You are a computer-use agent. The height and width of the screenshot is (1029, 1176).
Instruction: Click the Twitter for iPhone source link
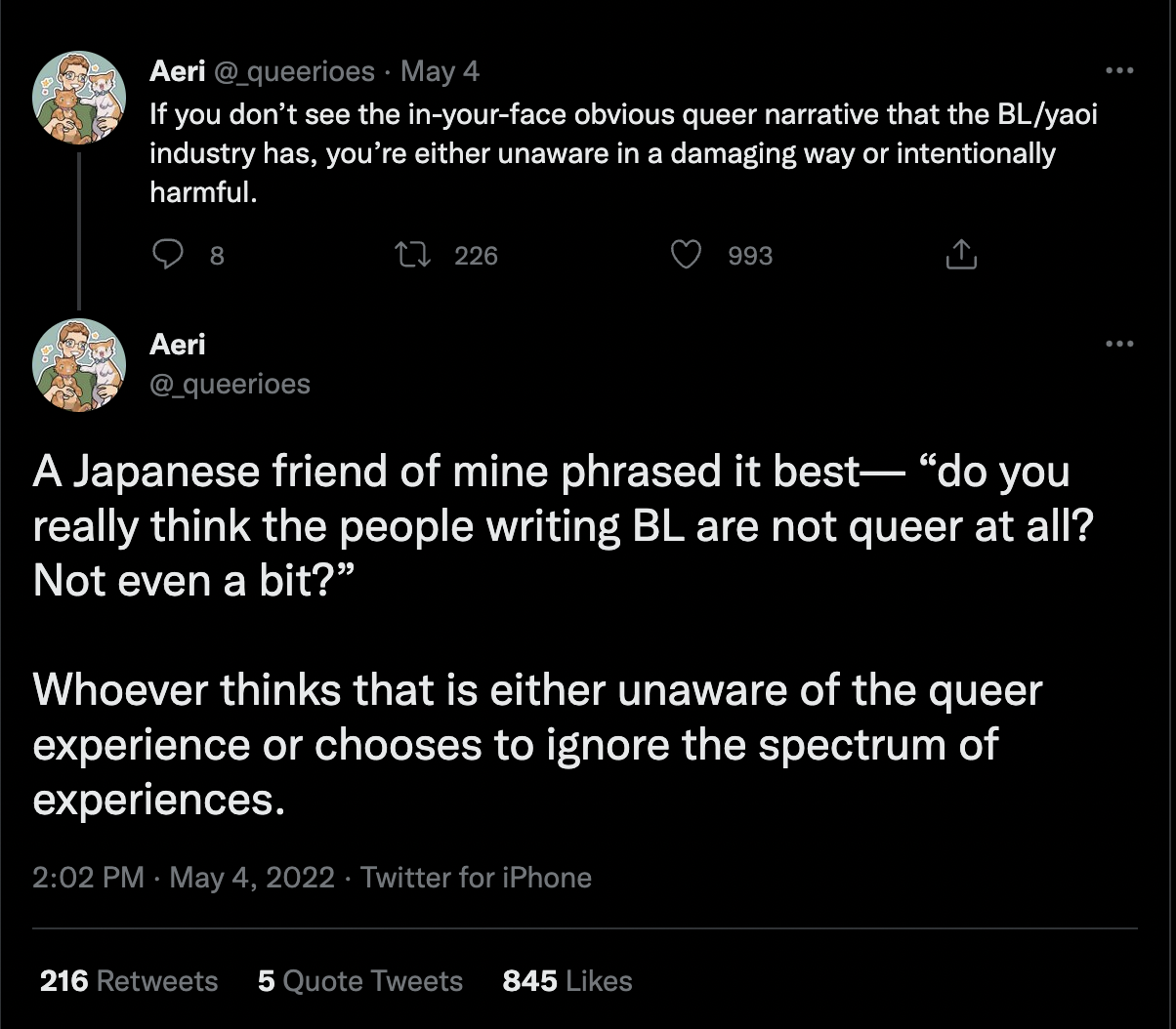tap(476, 877)
